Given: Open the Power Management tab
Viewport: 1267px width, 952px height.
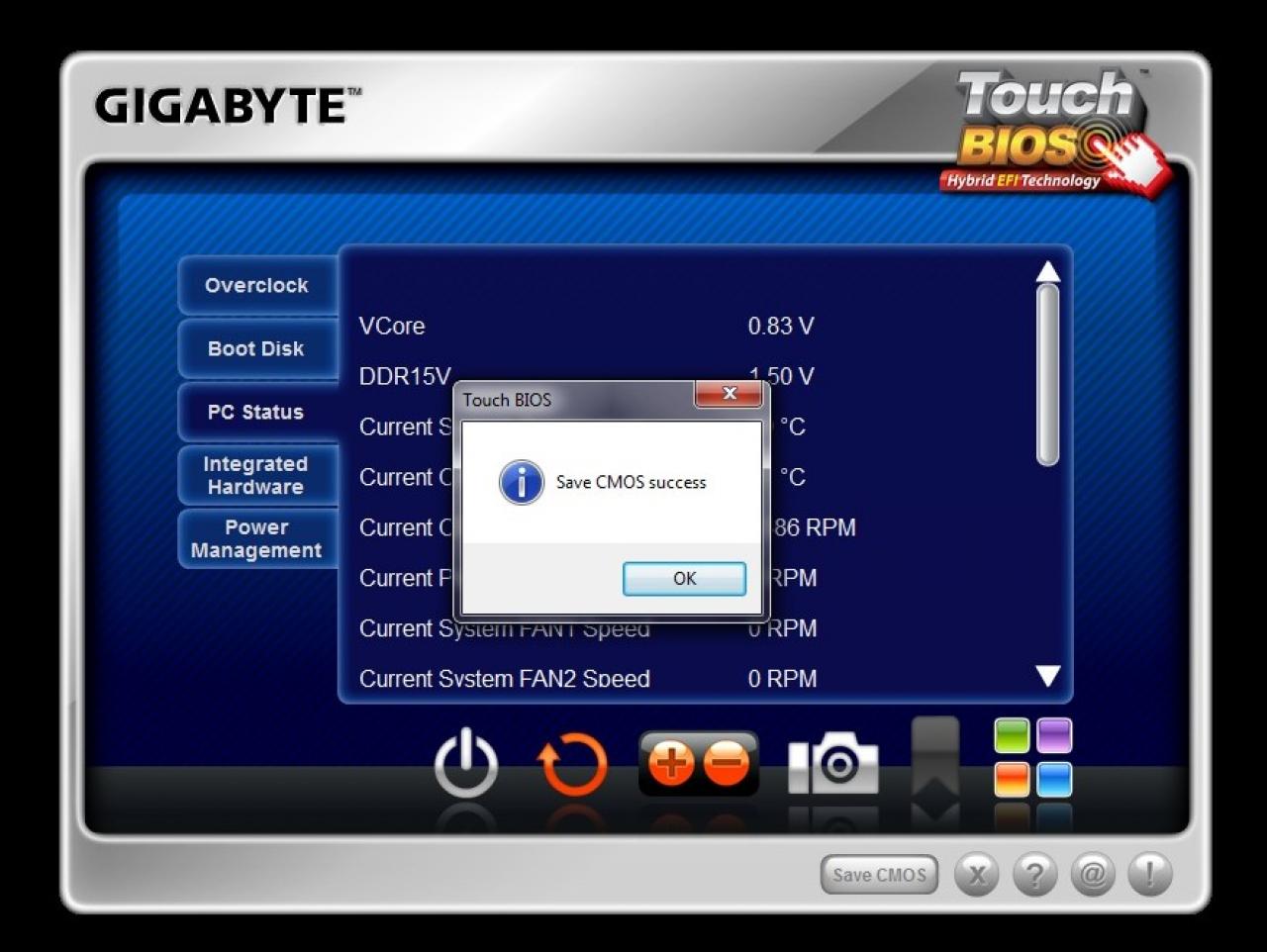Looking at the screenshot, I should (257, 538).
